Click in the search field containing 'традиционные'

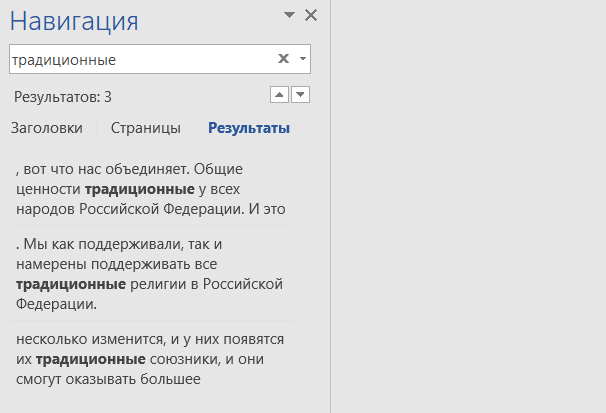click(x=140, y=60)
